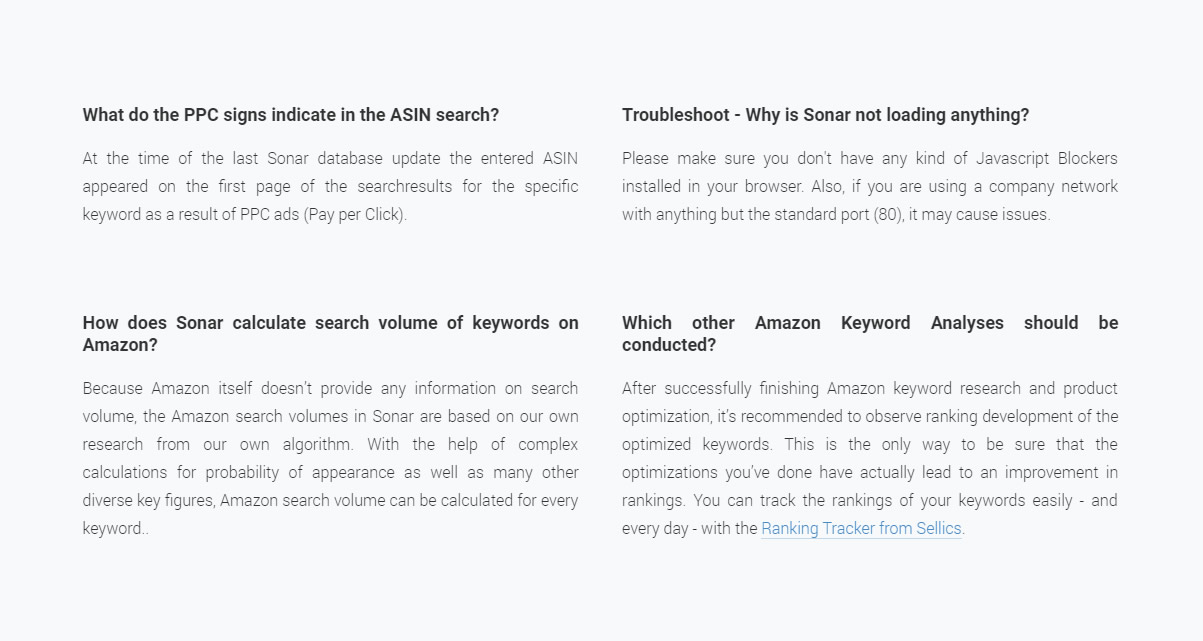1203x641 pixels.
Task: Click the word 'keyword..' ending the search volume answer
Action: [x=116, y=528]
